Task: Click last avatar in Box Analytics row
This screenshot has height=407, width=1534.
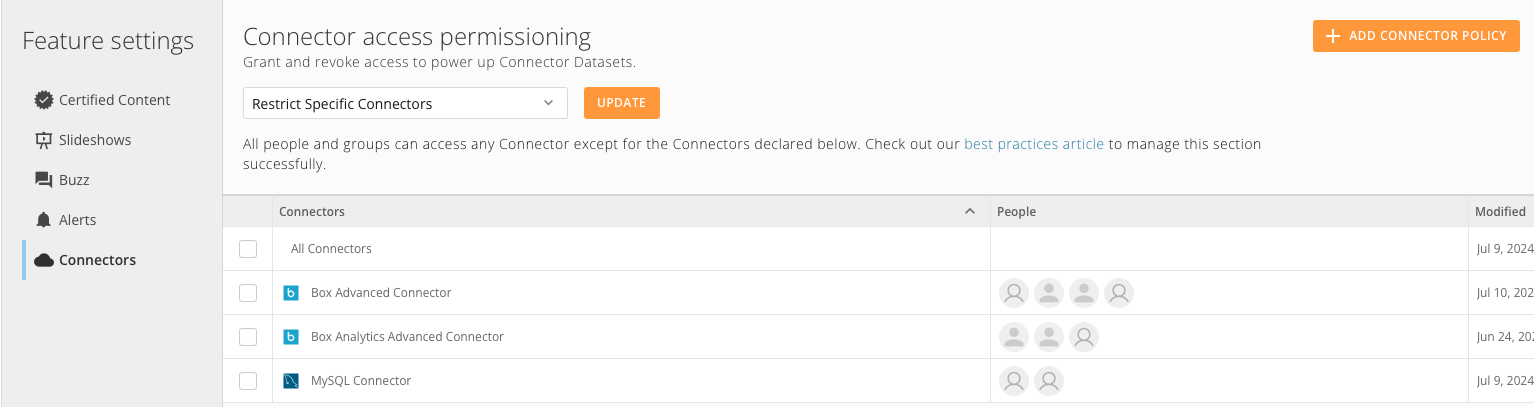Action: tap(1084, 337)
